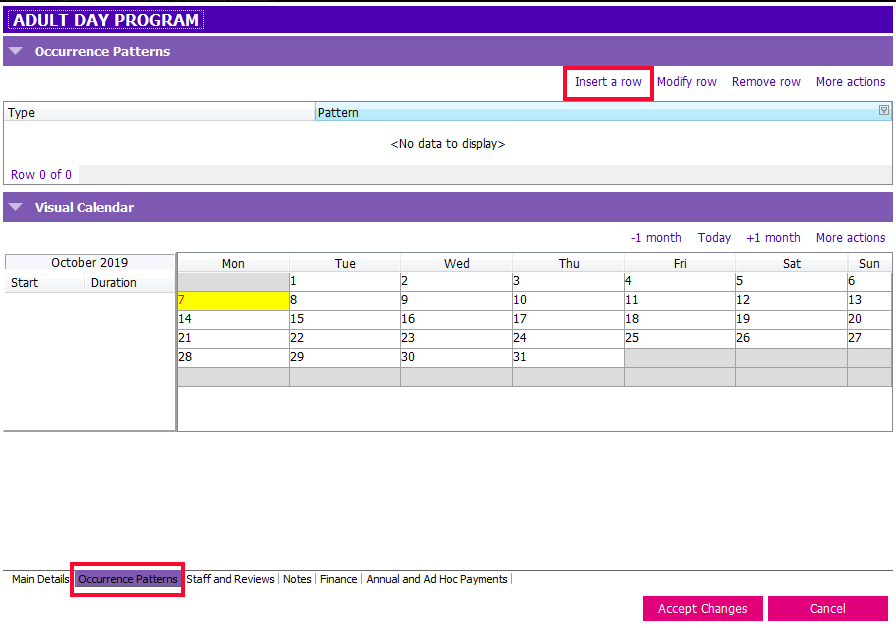Select day 16 in calendar

(456, 319)
